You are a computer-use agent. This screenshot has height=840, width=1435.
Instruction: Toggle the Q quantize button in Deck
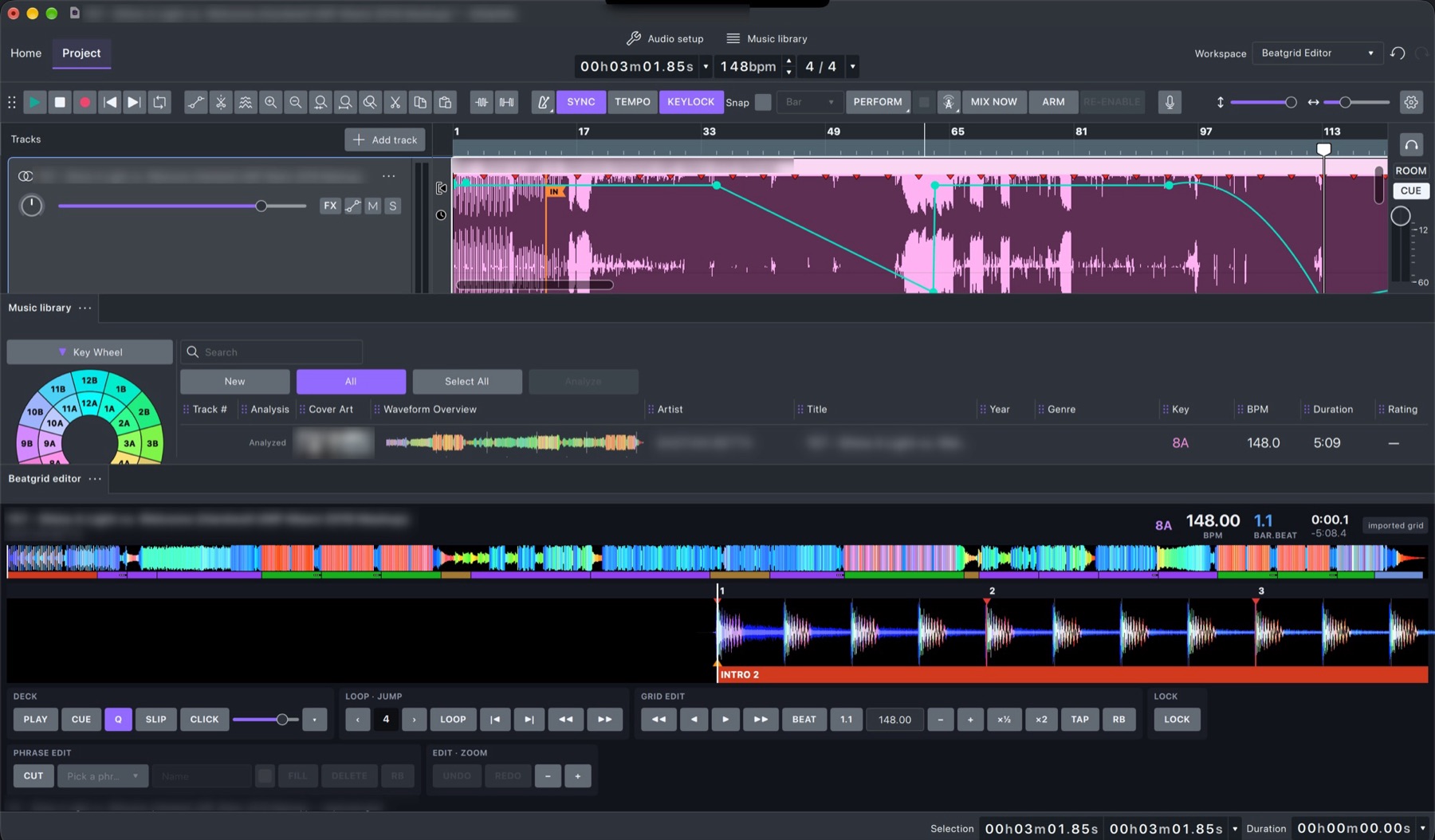pyautogui.click(x=118, y=719)
